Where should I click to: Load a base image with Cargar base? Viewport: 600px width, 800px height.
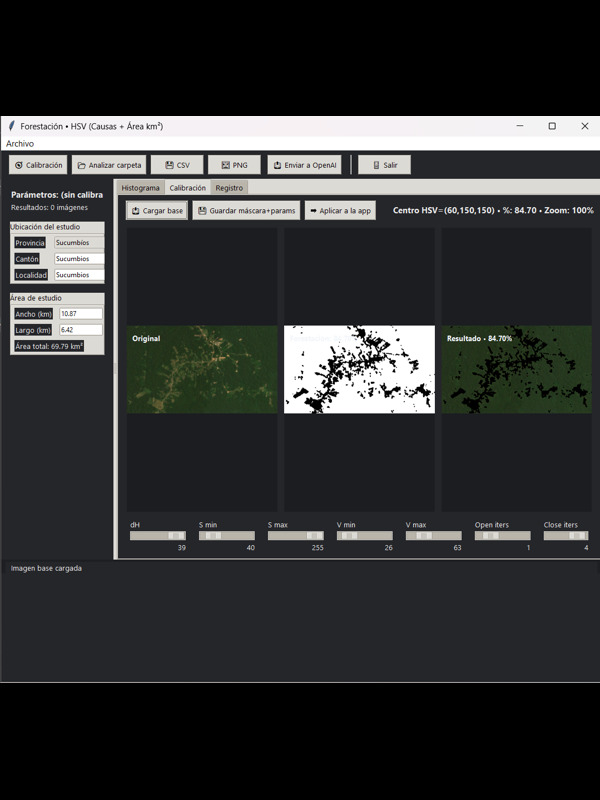(x=157, y=211)
